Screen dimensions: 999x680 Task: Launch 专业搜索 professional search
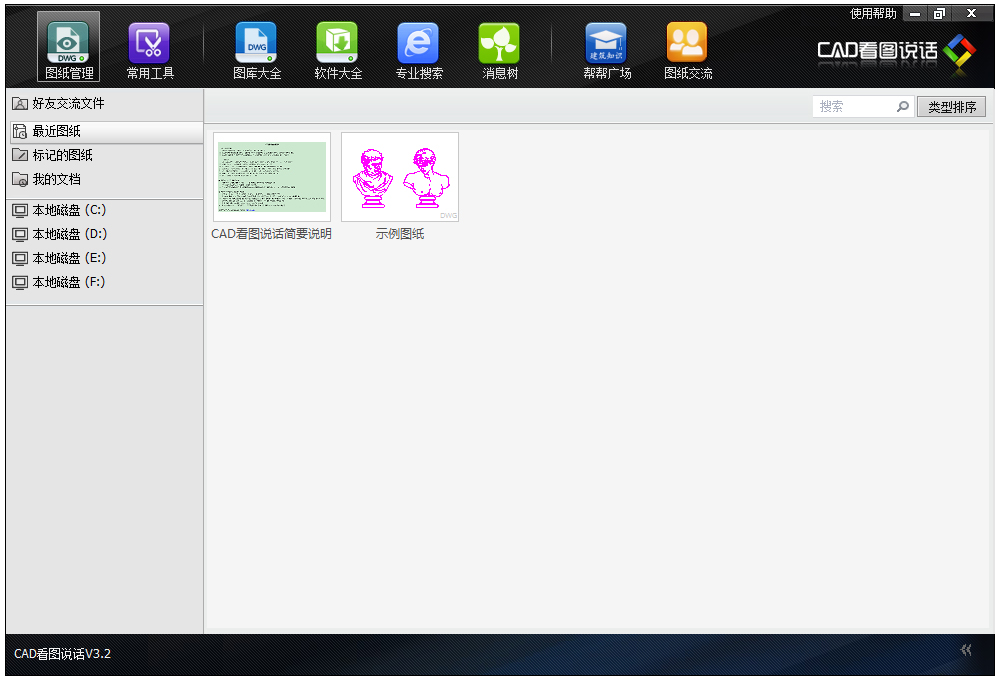(x=419, y=51)
